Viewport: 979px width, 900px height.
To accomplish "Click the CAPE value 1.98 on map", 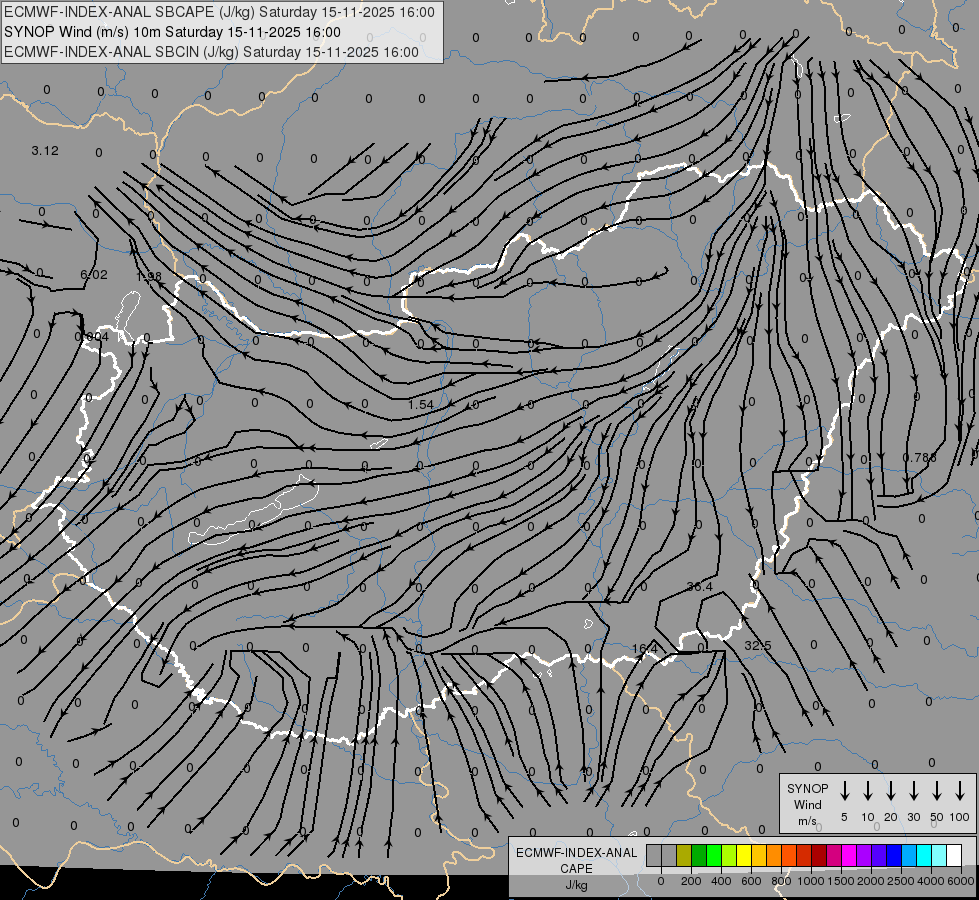I will point(149,275).
